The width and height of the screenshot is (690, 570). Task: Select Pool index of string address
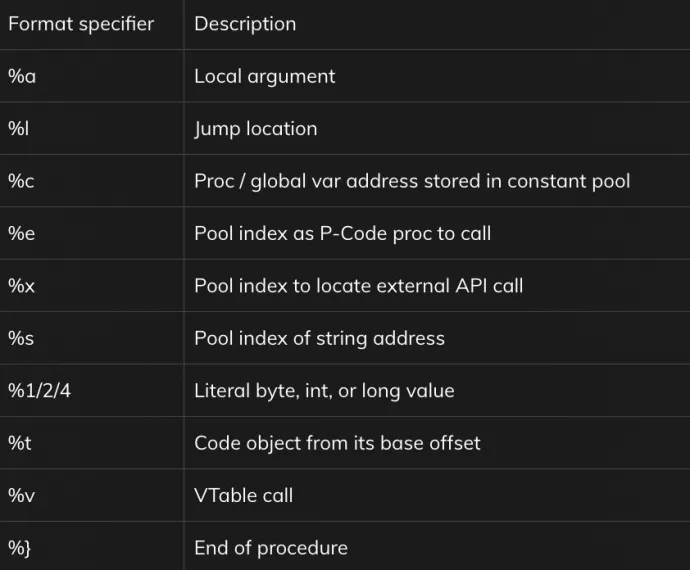click(319, 339)
